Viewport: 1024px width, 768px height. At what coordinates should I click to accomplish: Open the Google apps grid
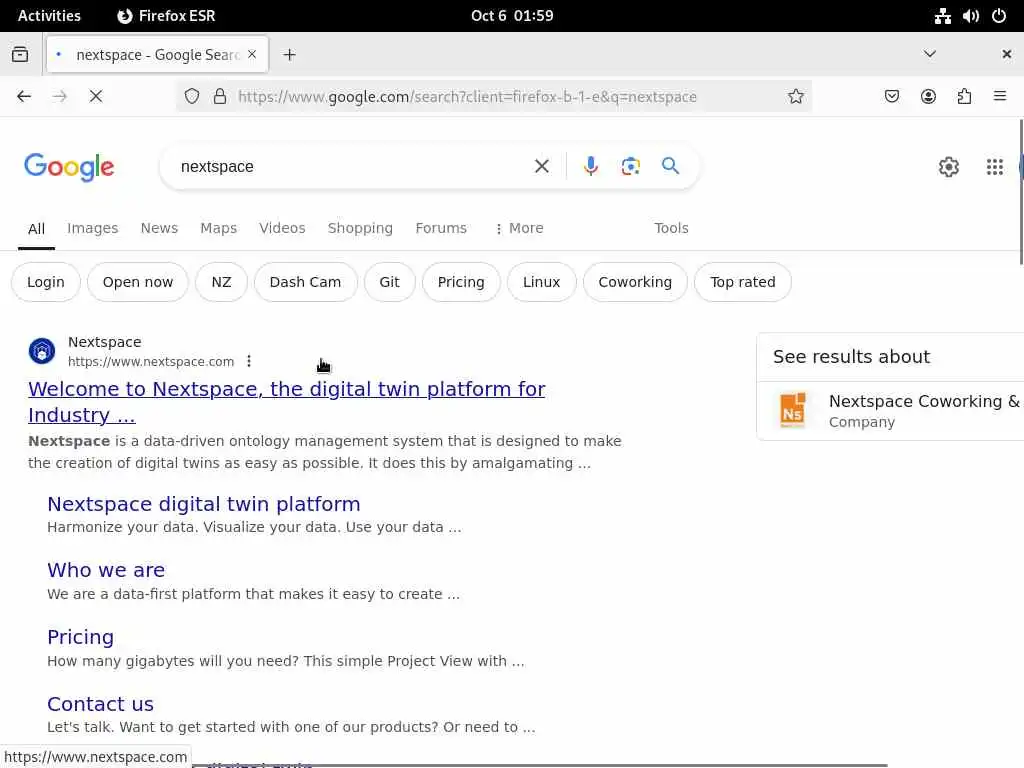[x=995, y=167]
